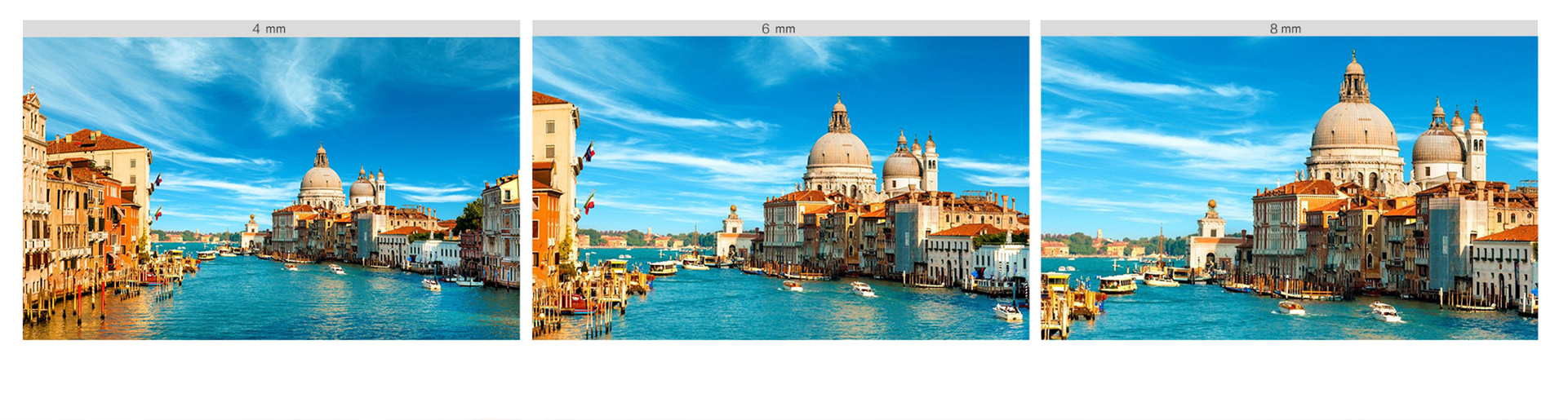
Task: Click the "4 mm" header label
Action: [269, 29]
